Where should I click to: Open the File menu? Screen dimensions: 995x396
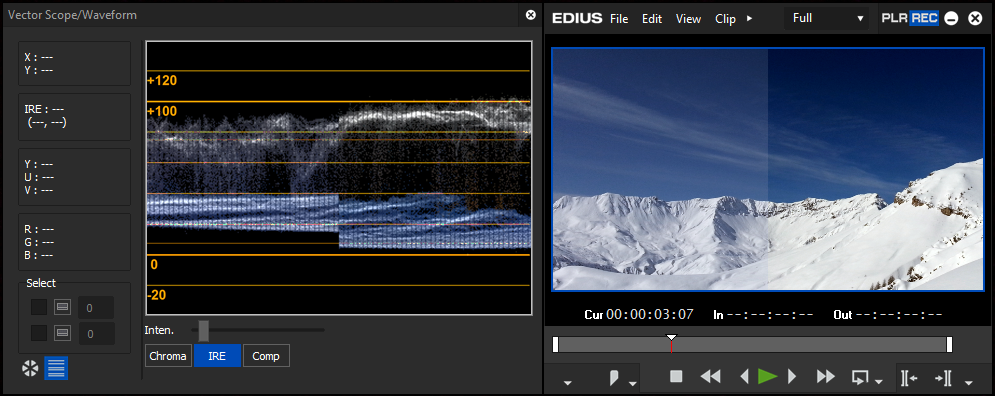pos(619,19)
